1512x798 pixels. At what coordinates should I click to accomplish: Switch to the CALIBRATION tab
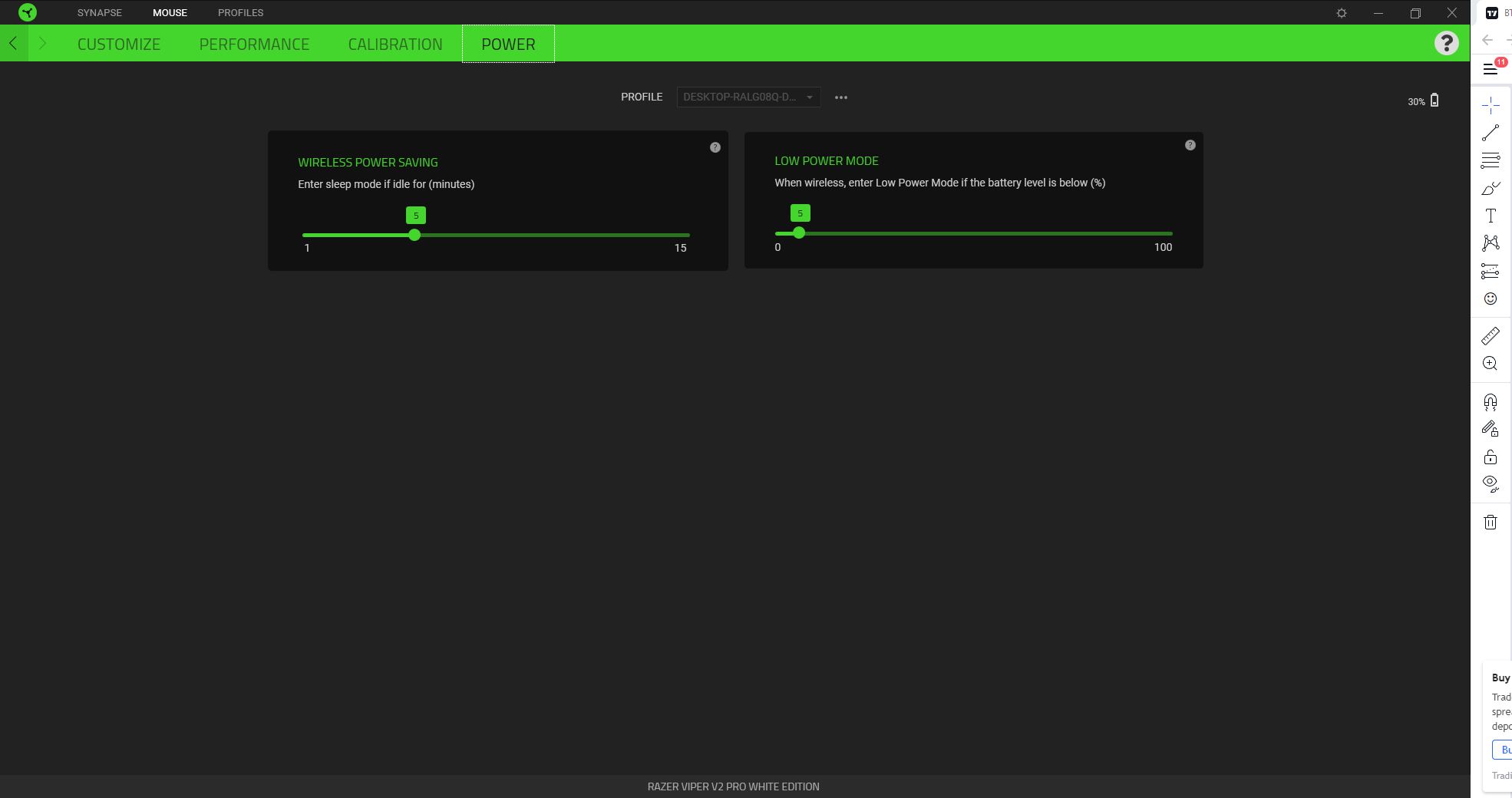coord(395,44)
